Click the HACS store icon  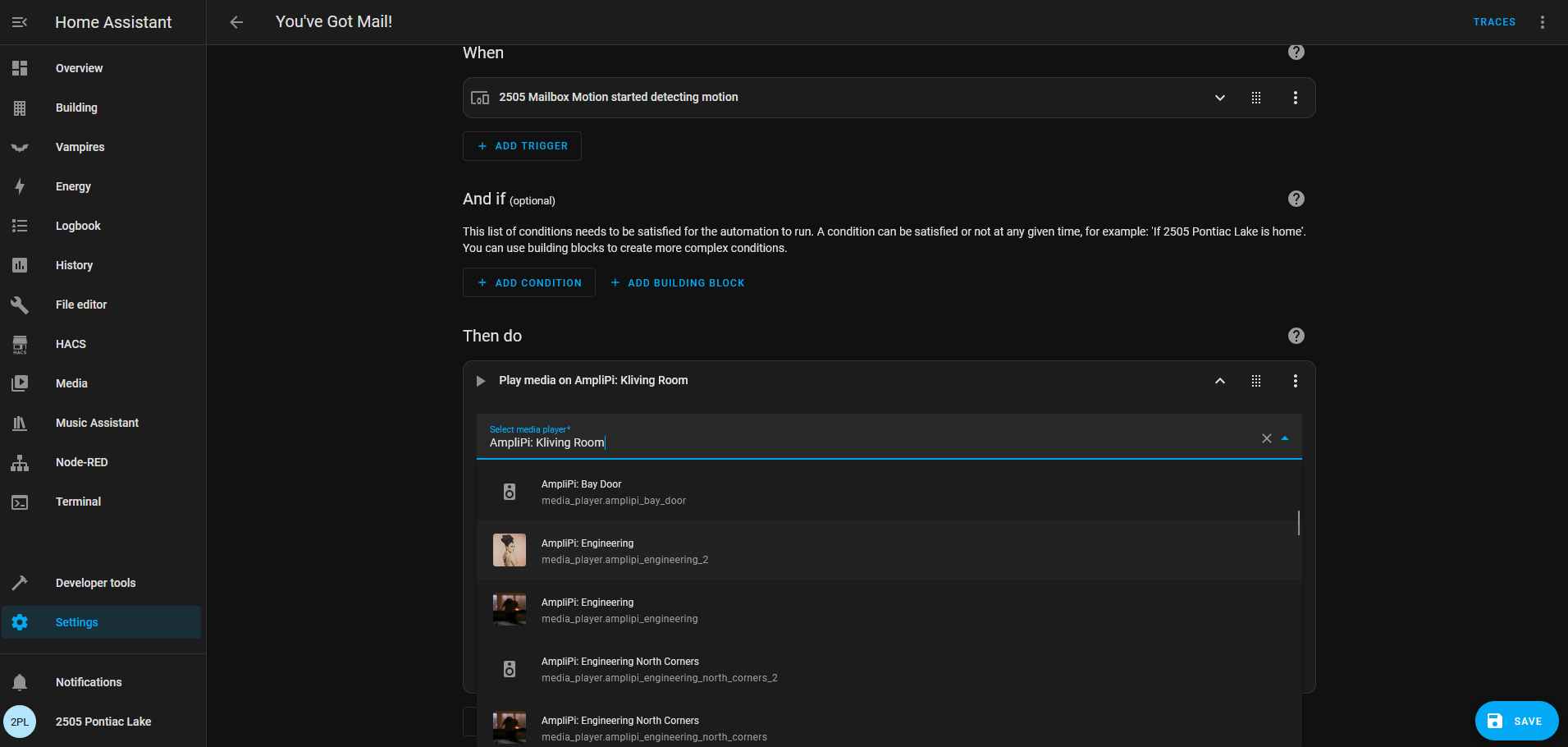(20, 344)
